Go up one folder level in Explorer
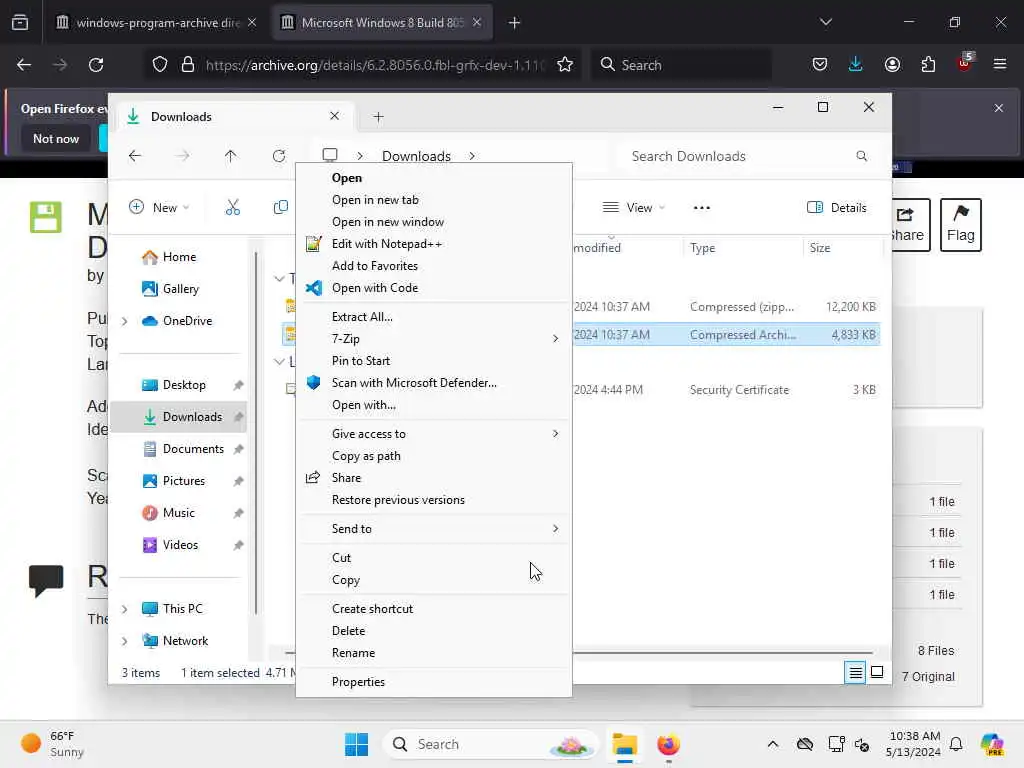 coord(231,156)
